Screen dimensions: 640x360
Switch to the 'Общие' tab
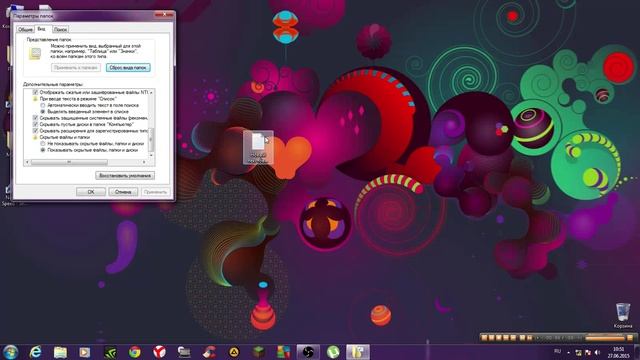[x=25, y=29]
